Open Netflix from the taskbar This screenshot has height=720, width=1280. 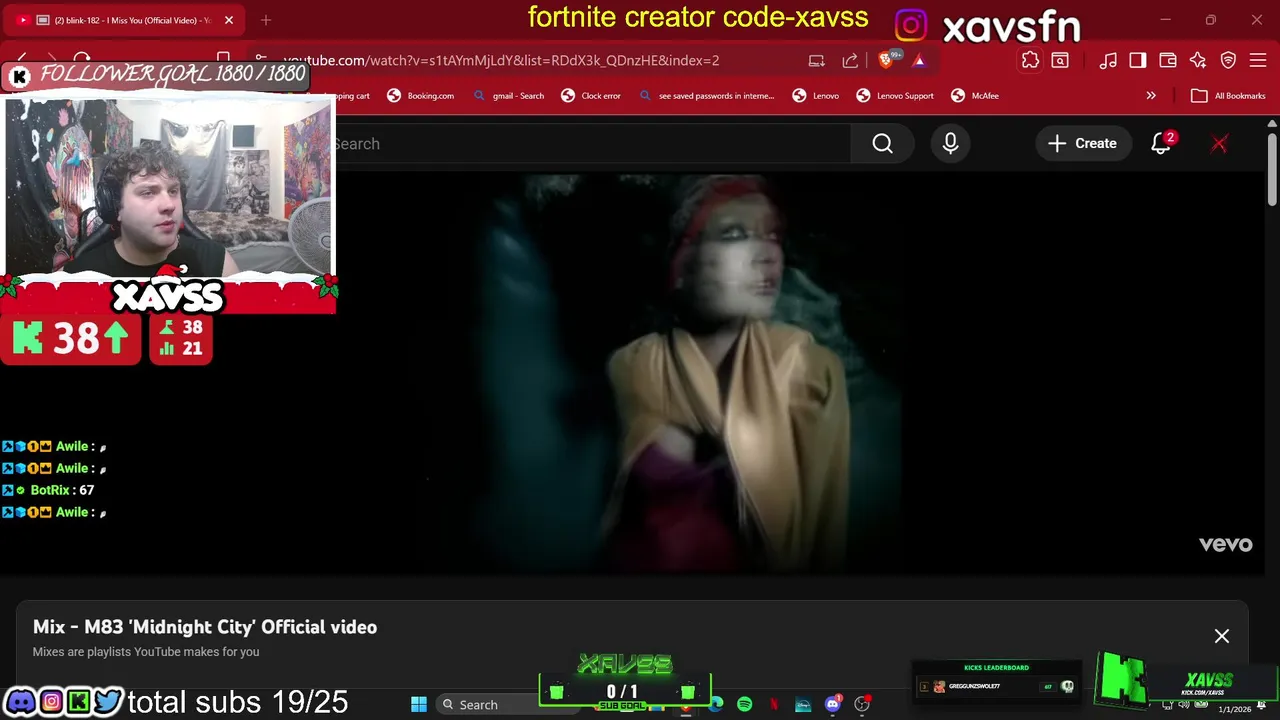coord(774,705)
